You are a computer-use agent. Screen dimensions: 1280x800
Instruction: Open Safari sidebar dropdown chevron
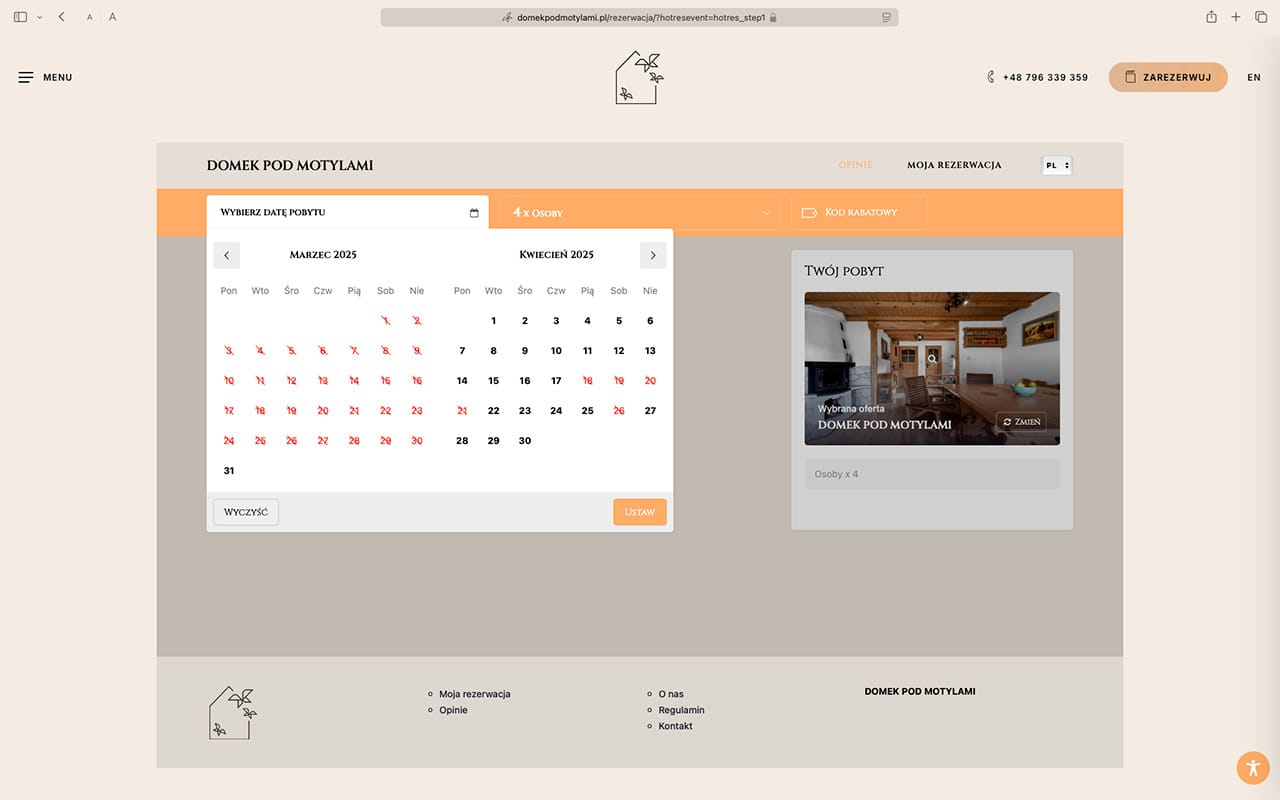[x=40, y=17]
